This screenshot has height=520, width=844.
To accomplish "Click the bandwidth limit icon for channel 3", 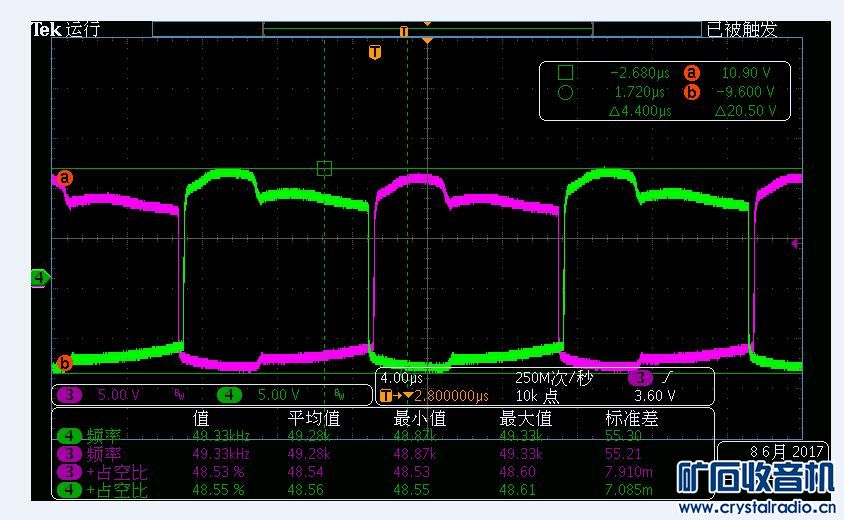I will 179,395.
